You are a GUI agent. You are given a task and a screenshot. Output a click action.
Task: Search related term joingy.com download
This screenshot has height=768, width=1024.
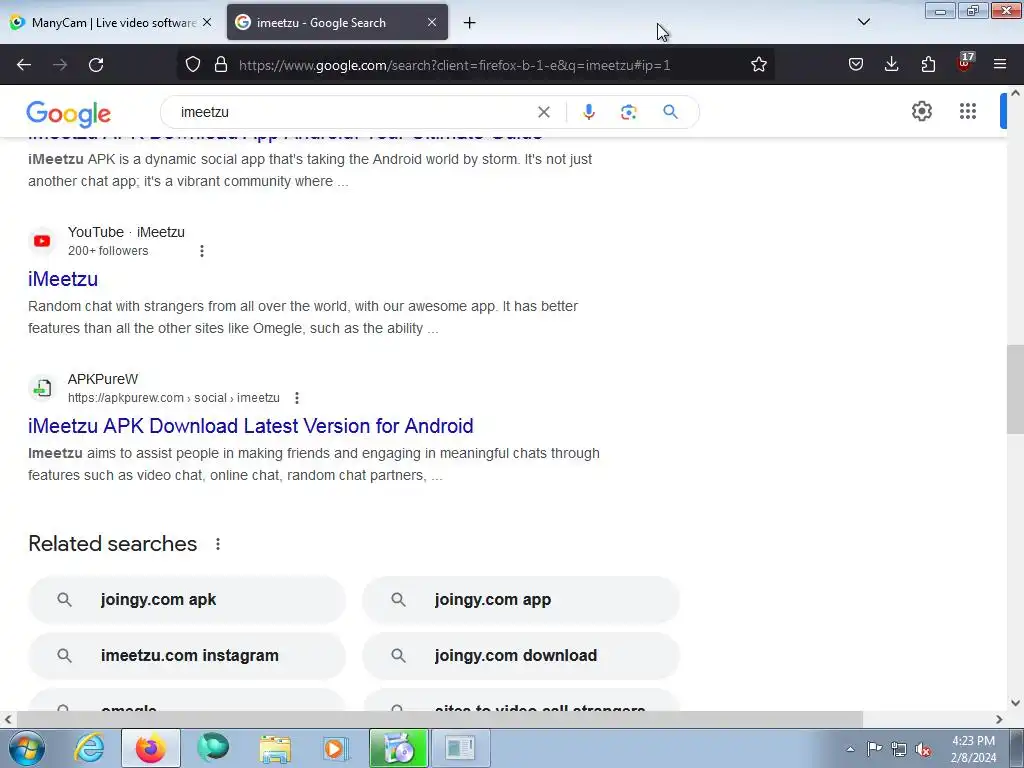click(520, 655)
